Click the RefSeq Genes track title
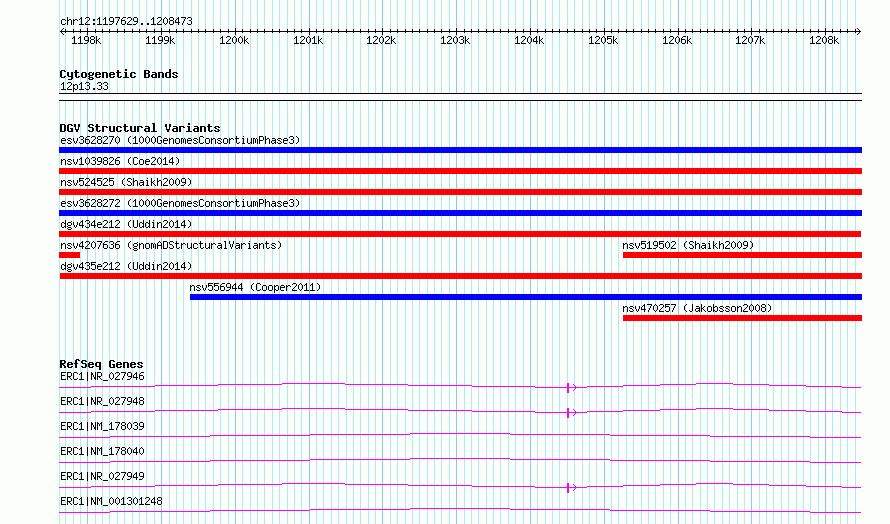The height and width of the screenshot is (524, 890). click(x=101, y=364)
